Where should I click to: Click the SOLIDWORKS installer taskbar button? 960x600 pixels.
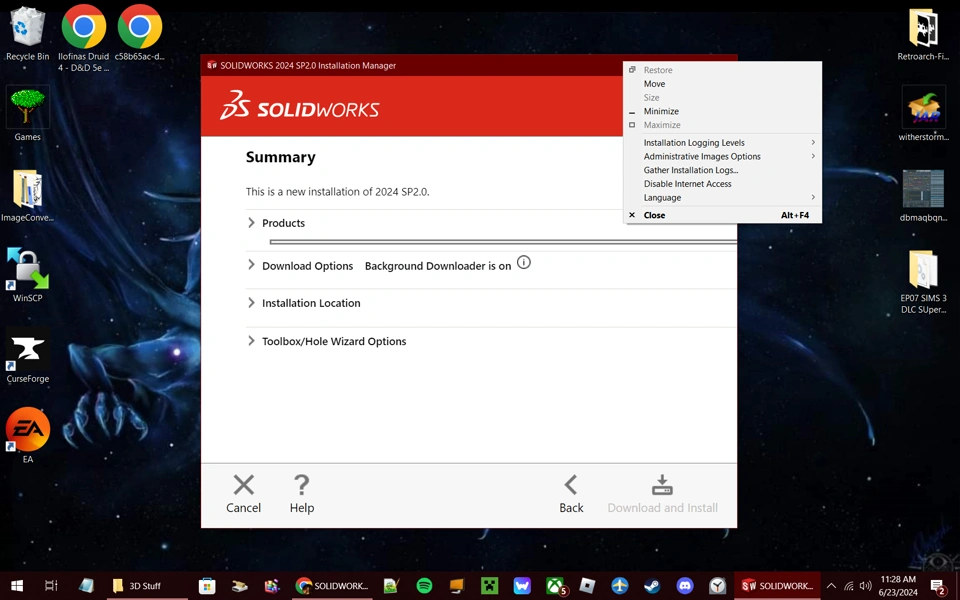coord(778,586)
